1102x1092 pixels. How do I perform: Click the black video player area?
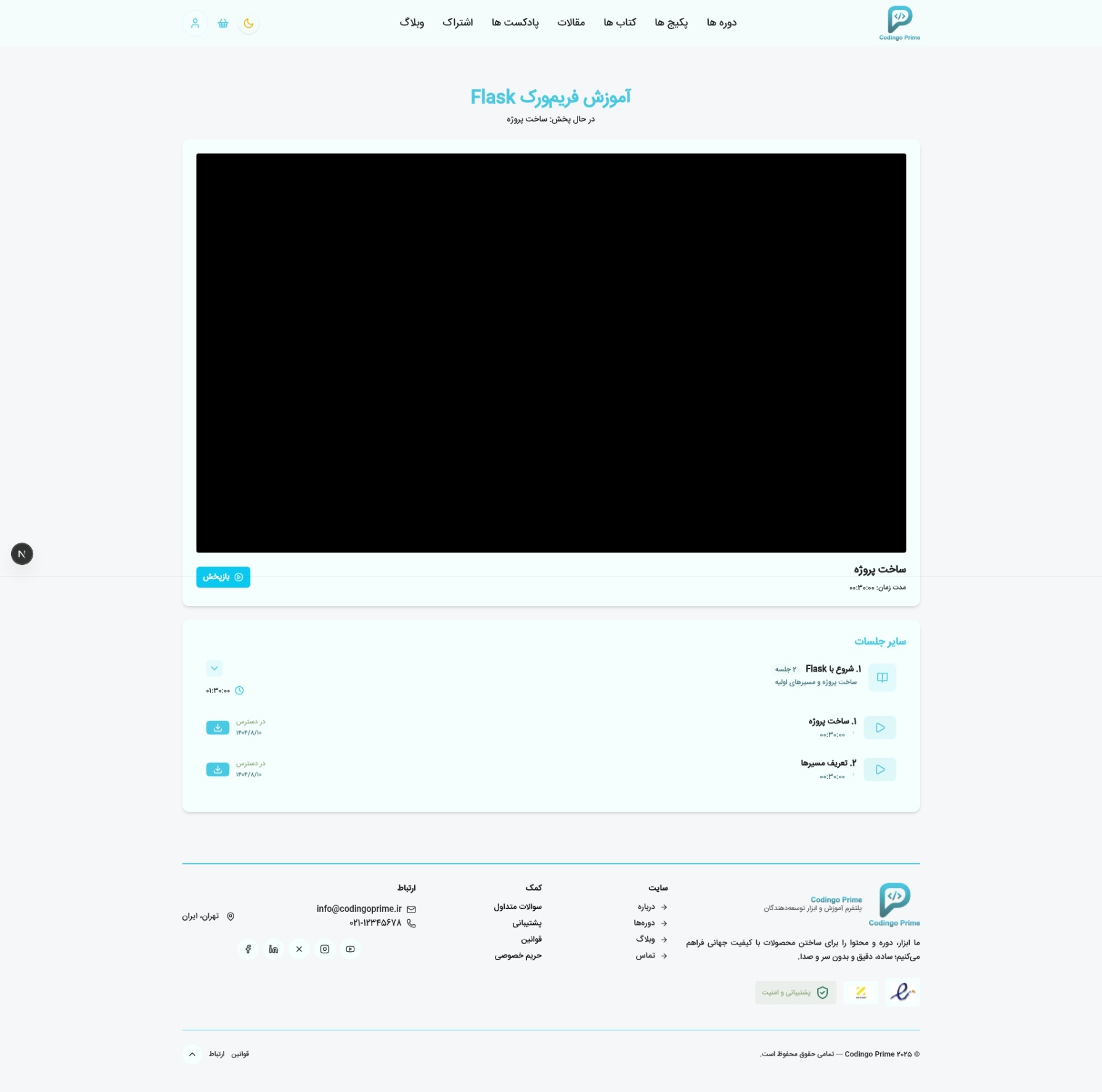pos(551,353)
